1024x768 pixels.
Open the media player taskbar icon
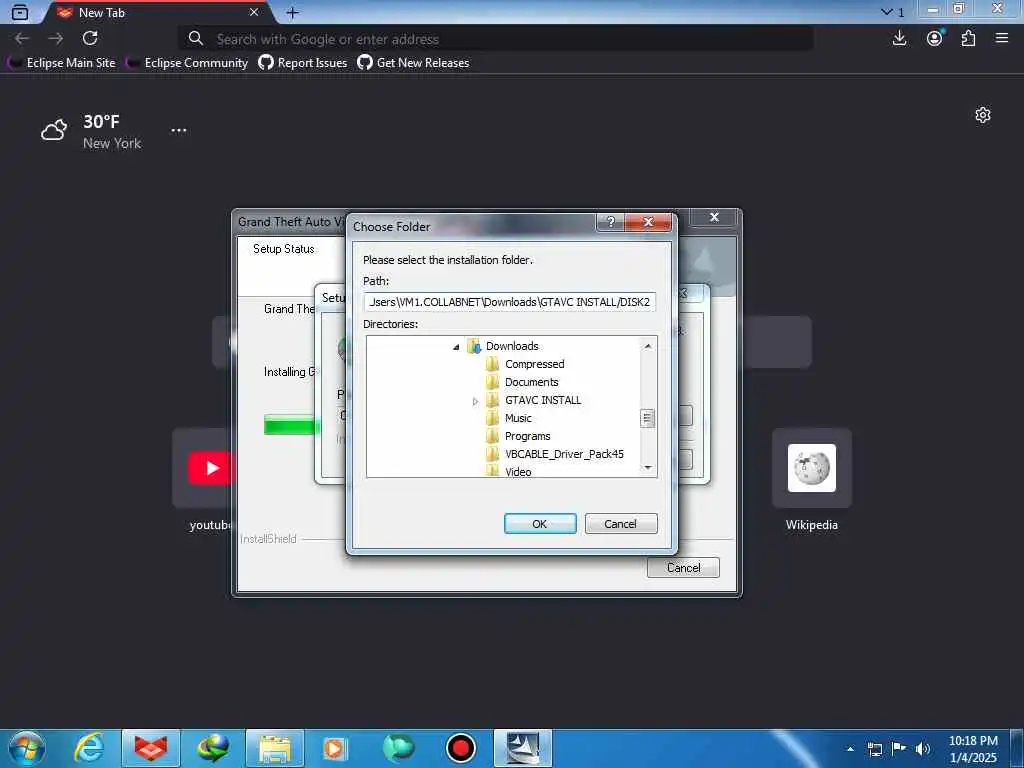[335, 748]
